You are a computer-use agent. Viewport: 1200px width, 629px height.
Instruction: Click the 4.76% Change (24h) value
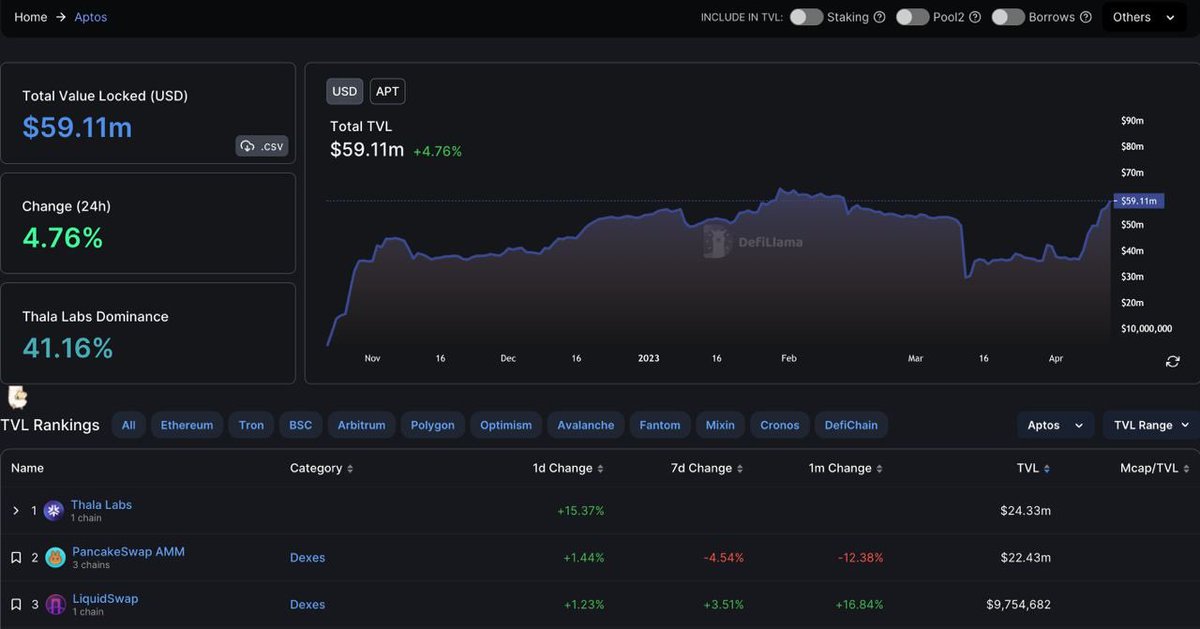pos(62,238)
